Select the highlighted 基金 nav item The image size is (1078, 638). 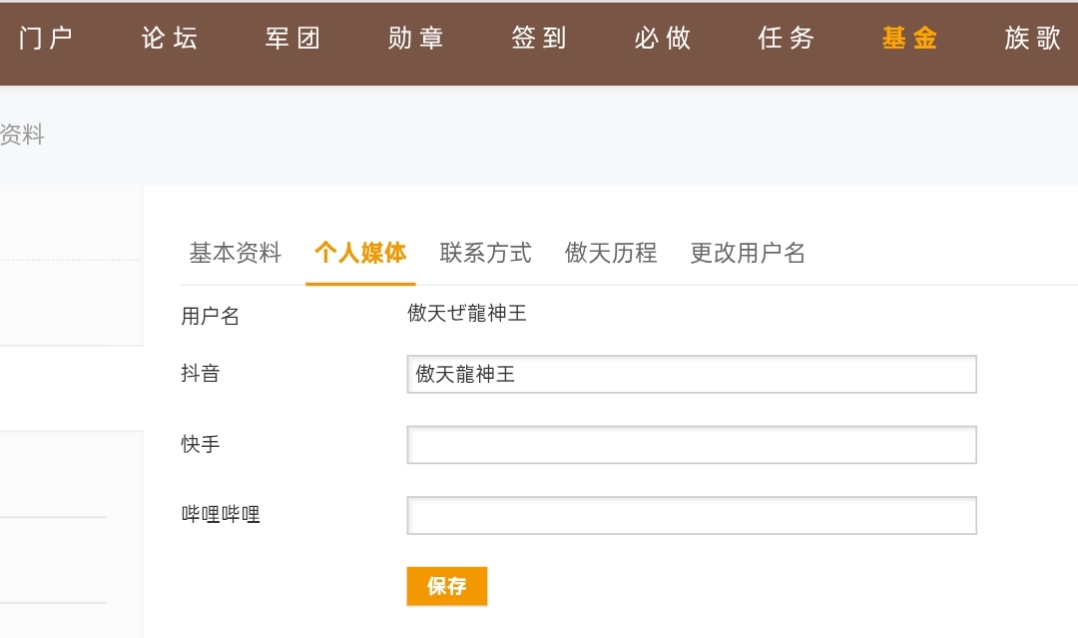pos(909,39)
